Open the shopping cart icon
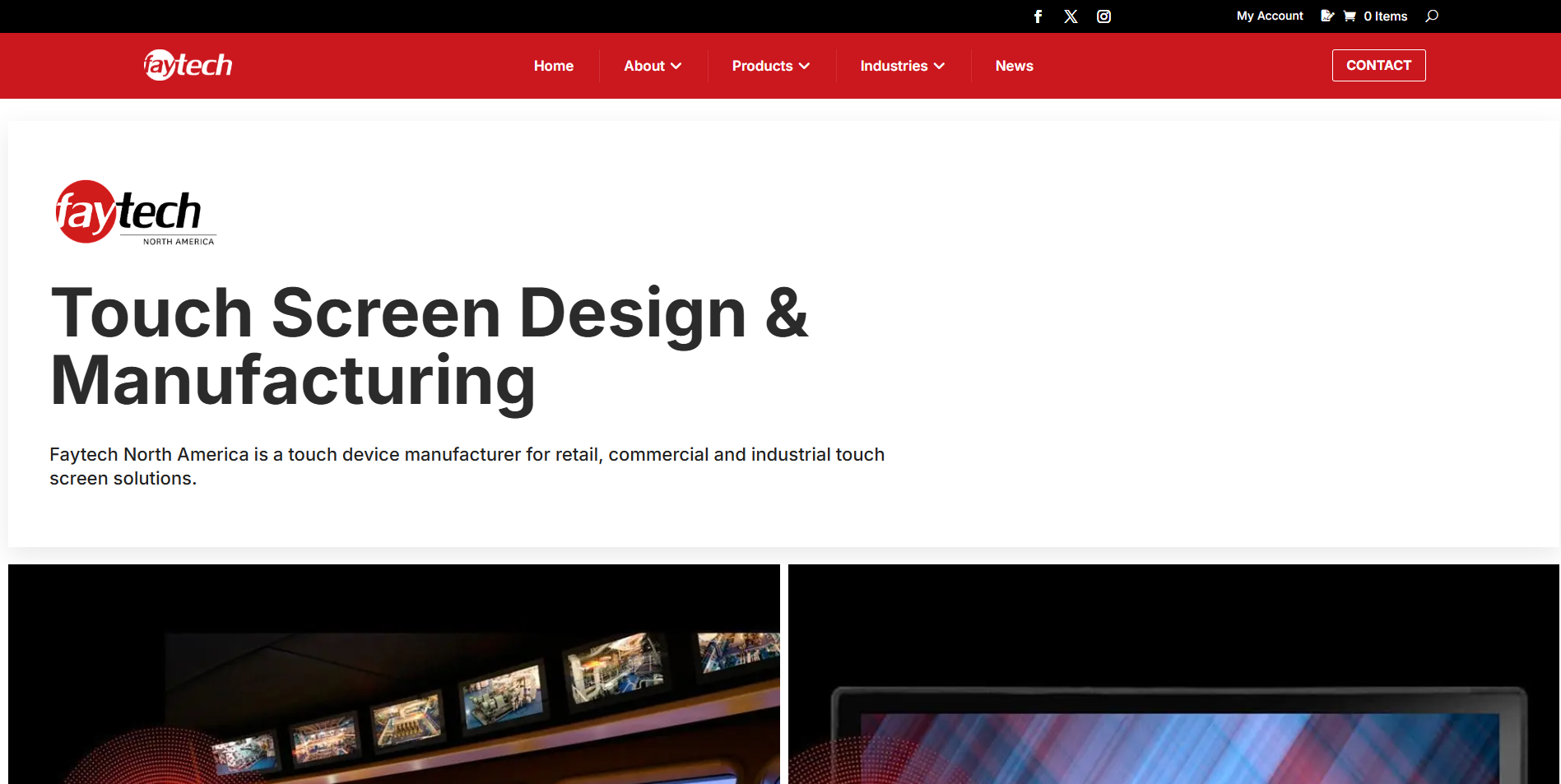Image resolution: width=1561 pixels, height=784 pixels. click(x=1350, y=16)
